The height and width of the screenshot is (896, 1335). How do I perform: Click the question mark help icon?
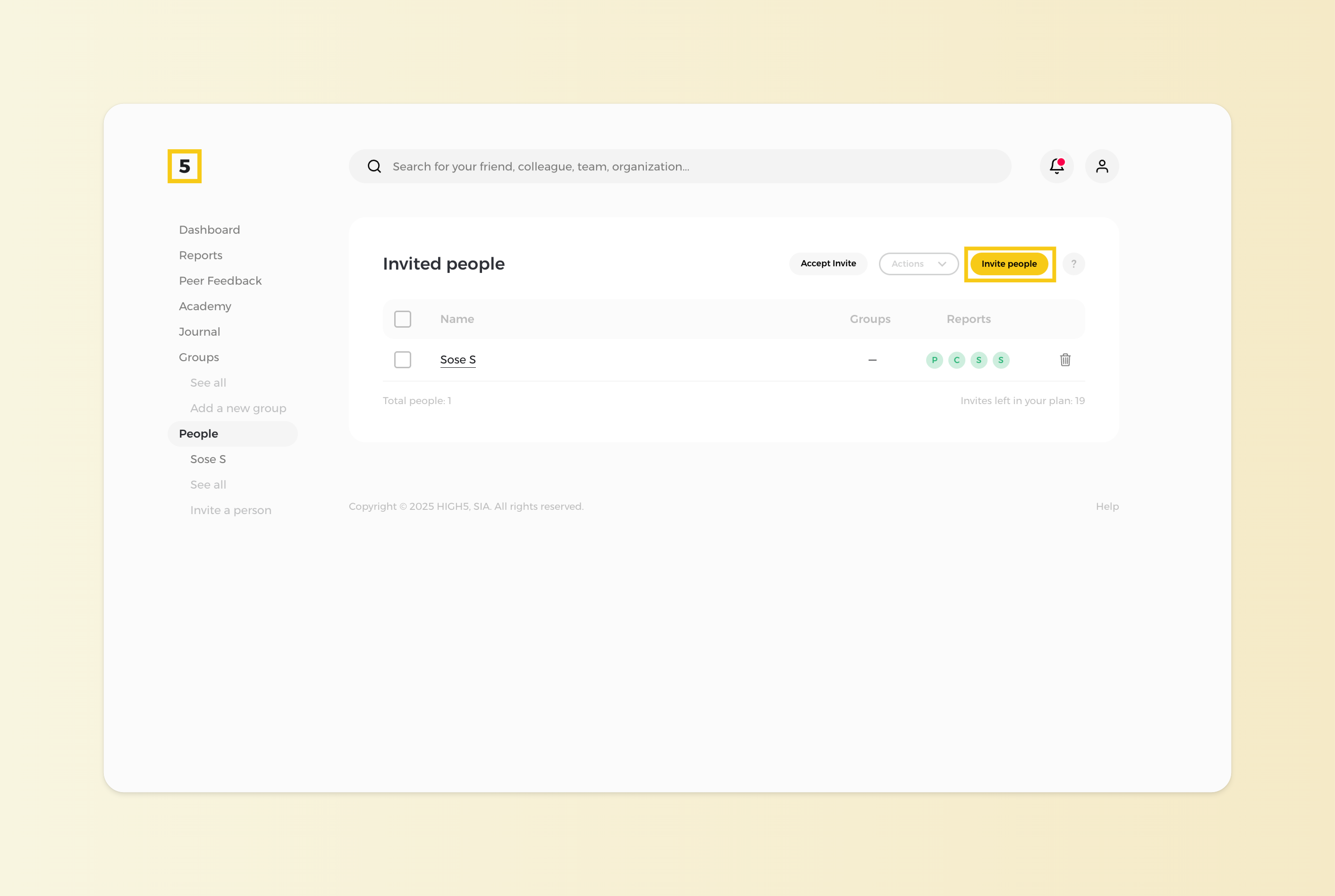(1073, 264)
